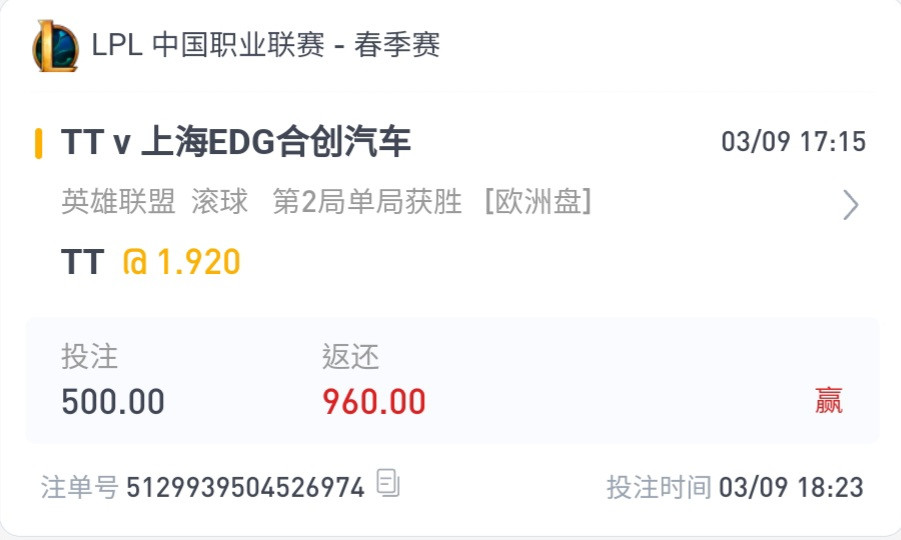This screenshot has width=901, height=540.
Task: Click the [欧洲盘] odds format label
Action: (538, 202)
